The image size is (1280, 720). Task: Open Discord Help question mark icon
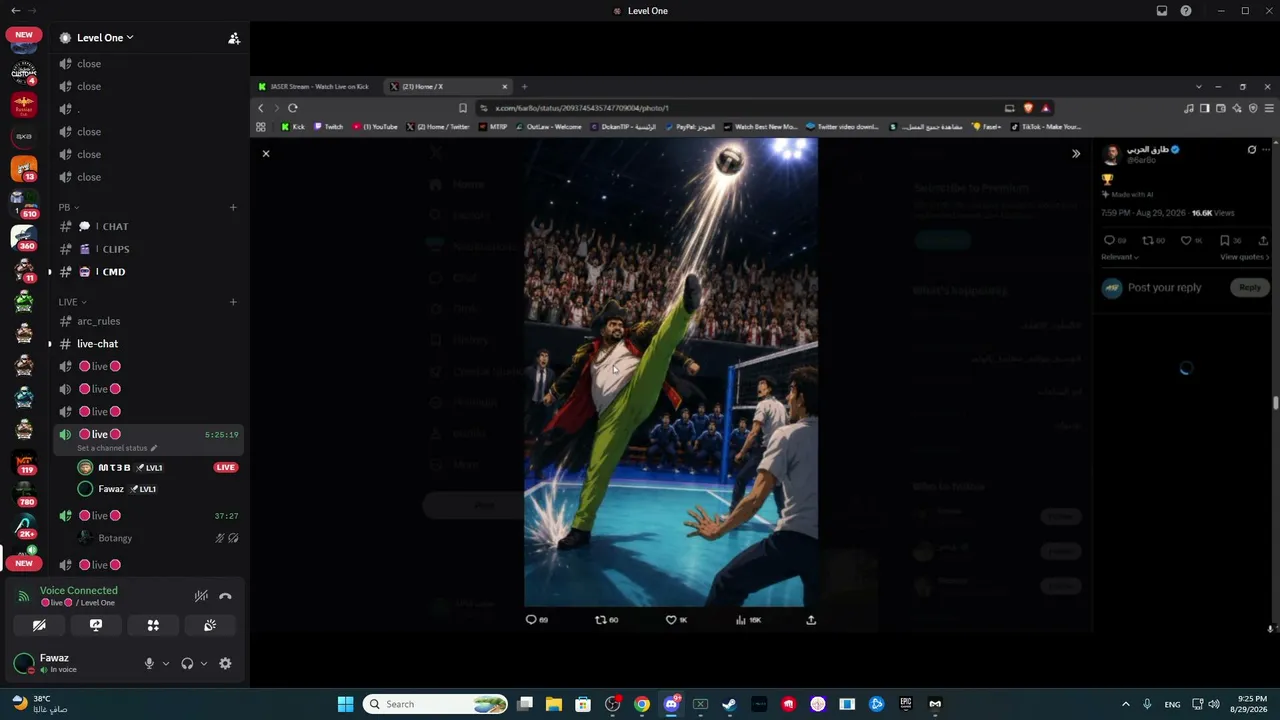coord(1186,11)
